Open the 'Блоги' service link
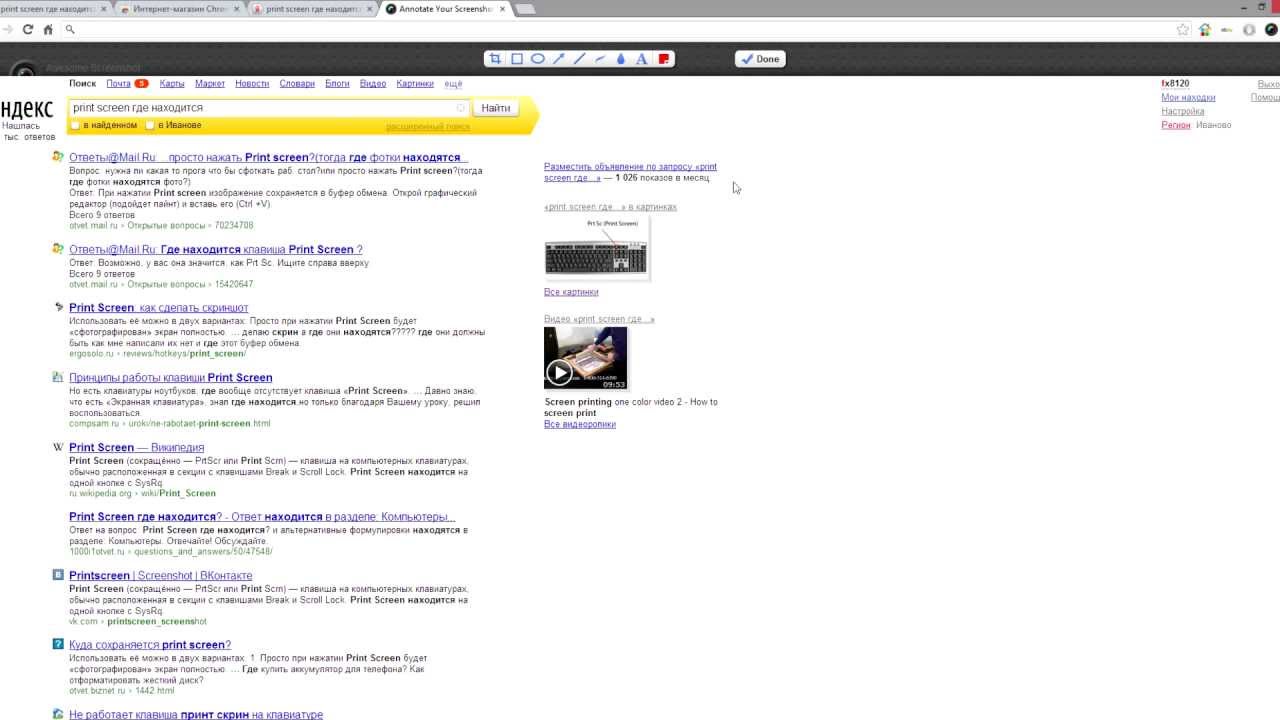 [337, 84]
